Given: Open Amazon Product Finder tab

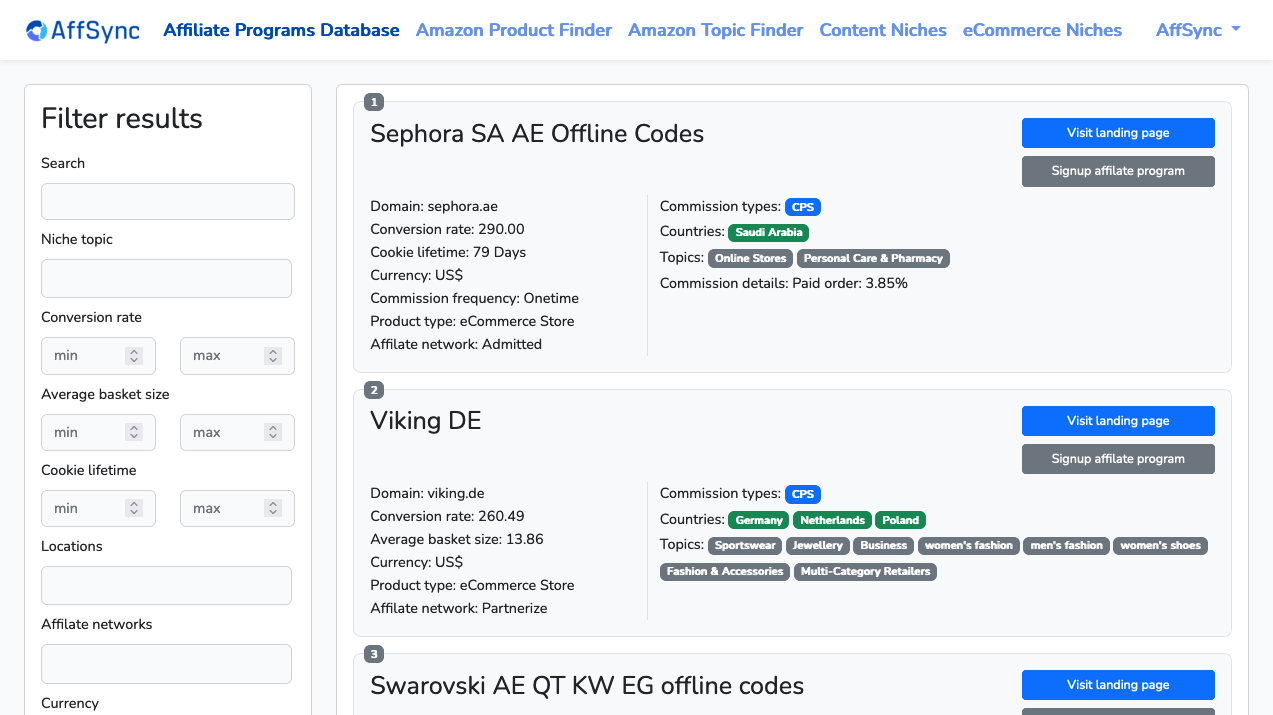Looking at the screenshot, I should (513, 30).
